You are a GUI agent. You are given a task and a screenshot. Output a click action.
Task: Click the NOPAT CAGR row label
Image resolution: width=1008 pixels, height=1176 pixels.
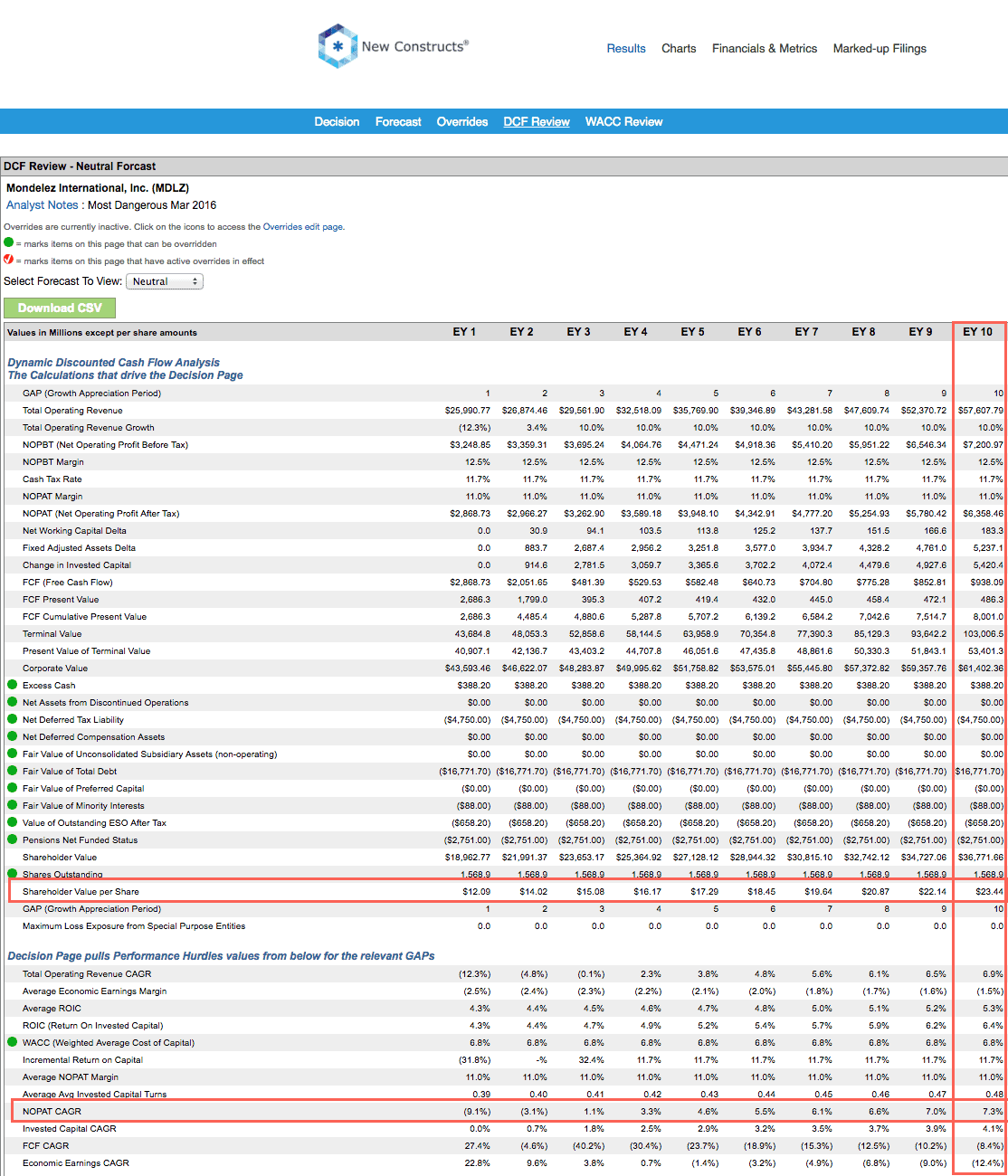pos(52,1112)
